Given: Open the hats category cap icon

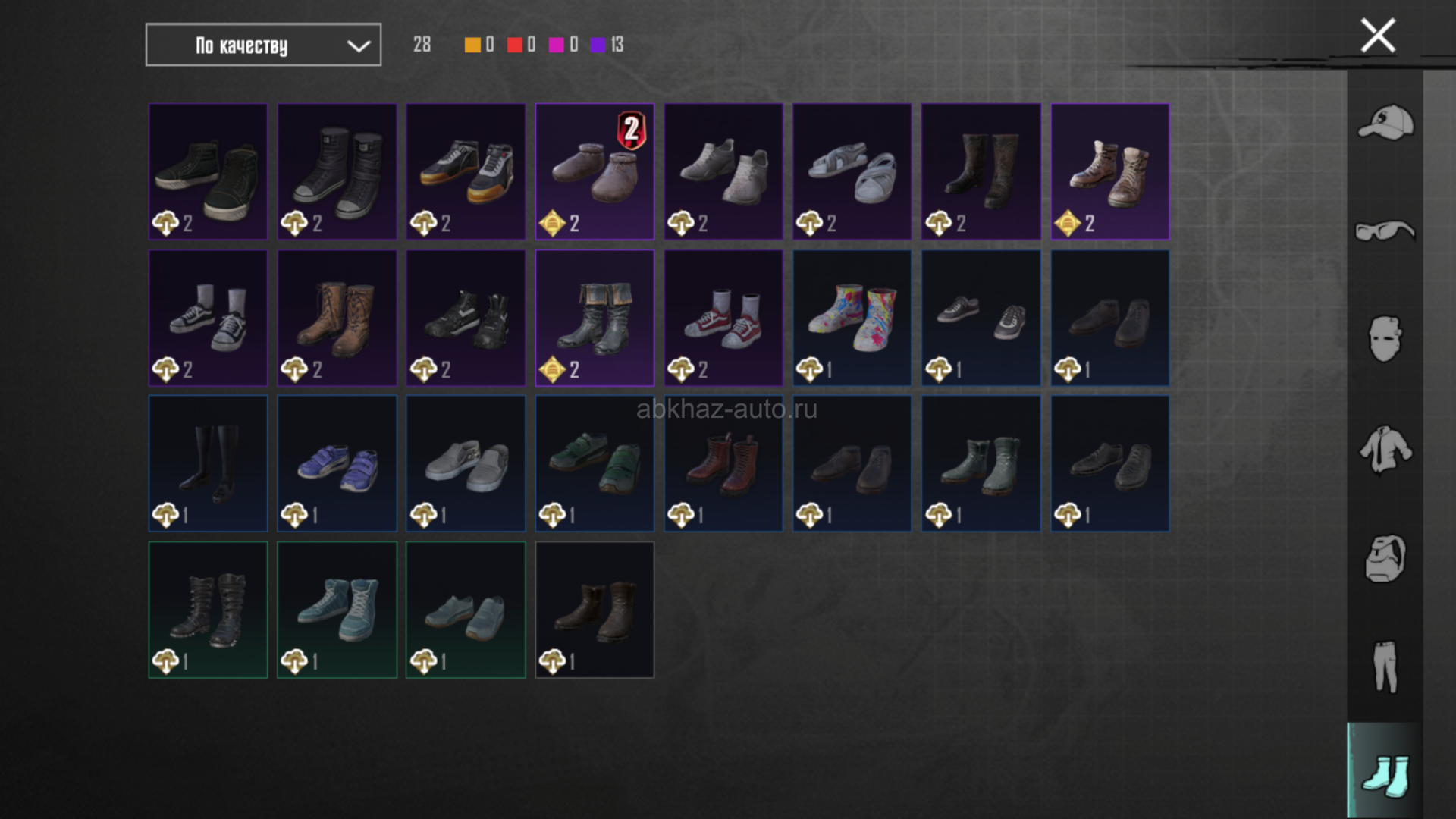Looking at the screenshot, I should click(1385, 122).
